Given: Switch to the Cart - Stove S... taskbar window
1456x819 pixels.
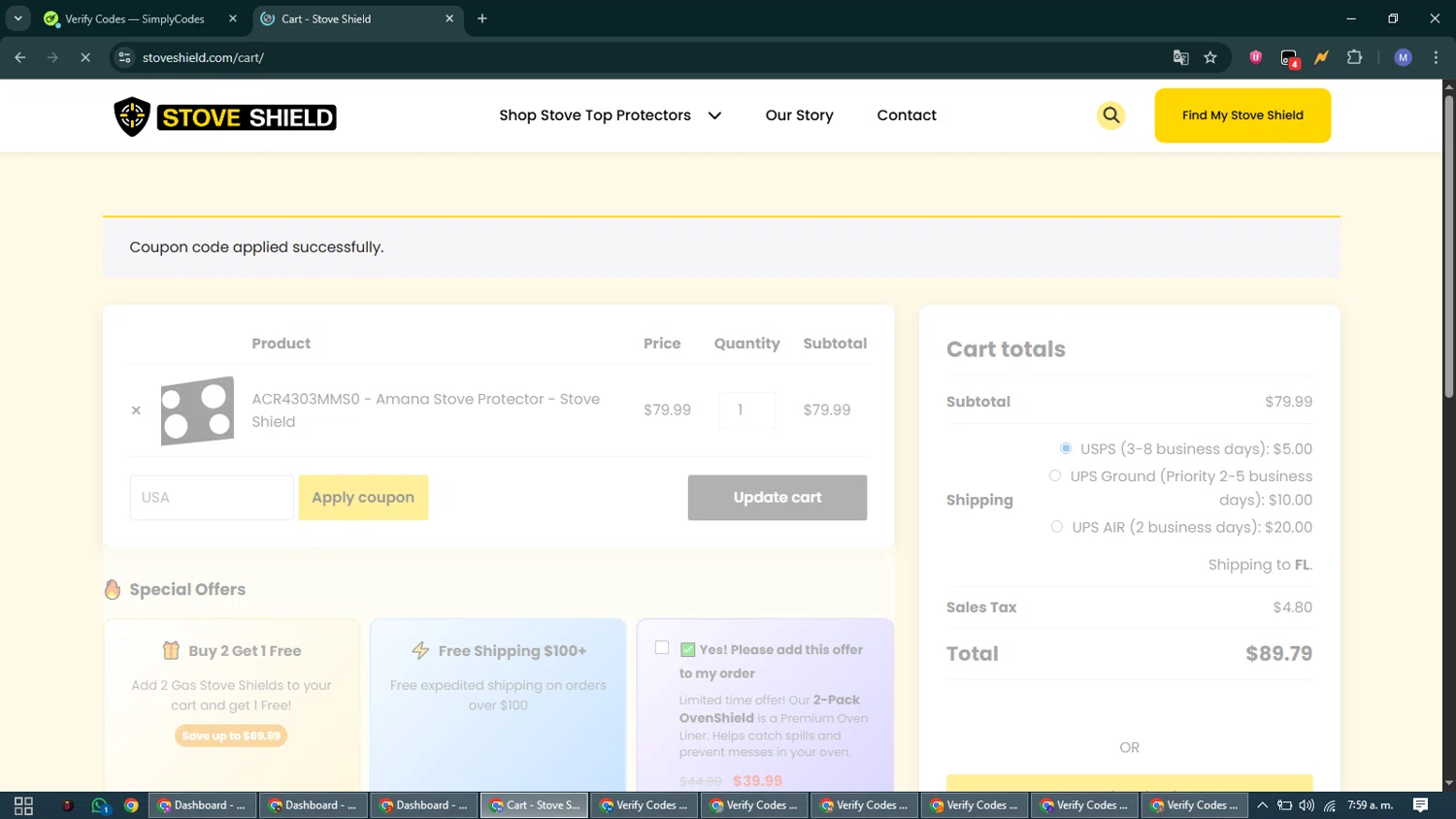Looking at the screenshot, I should click(534, 805).
